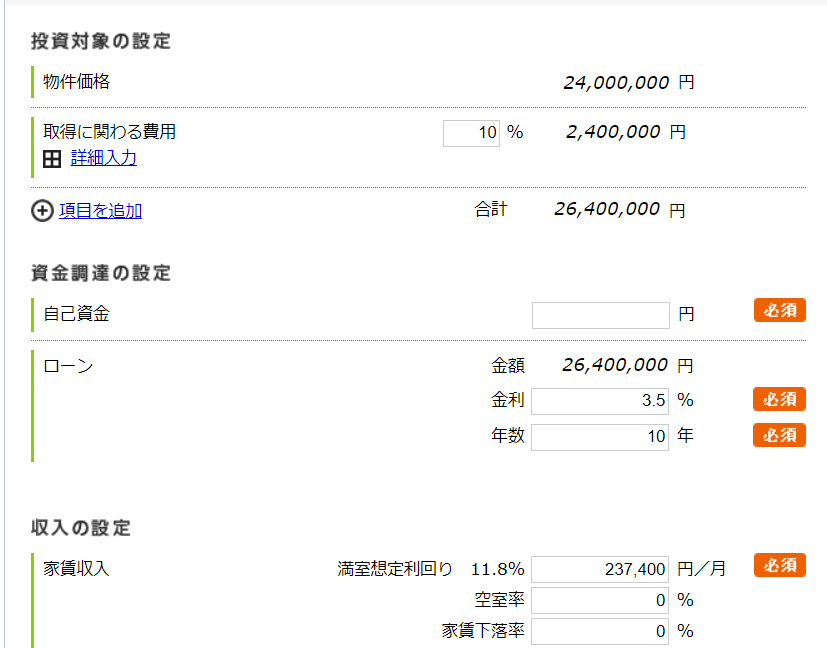Open the 詳細入力 link

103,158
